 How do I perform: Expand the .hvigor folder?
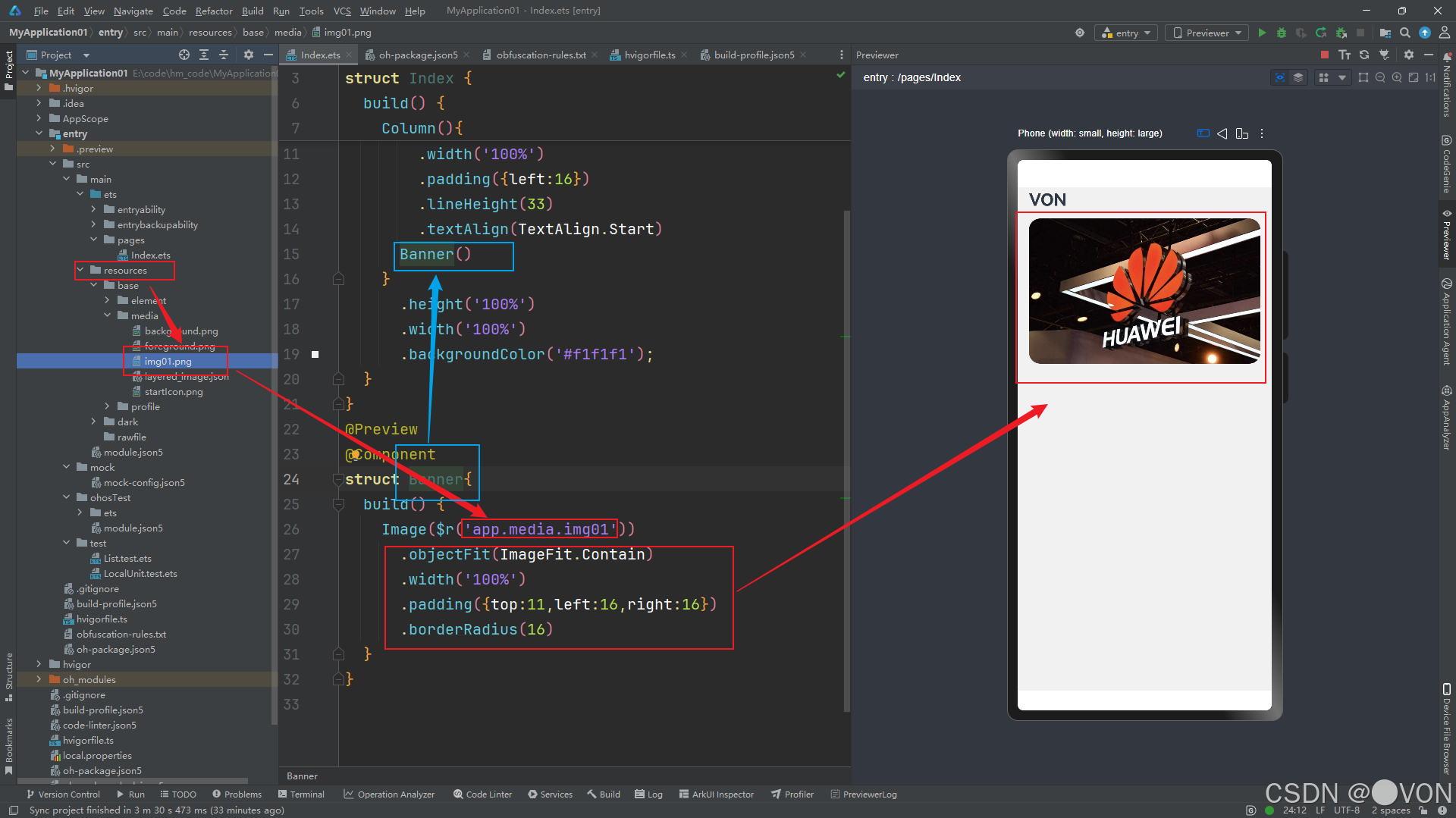tap(39, 88)
